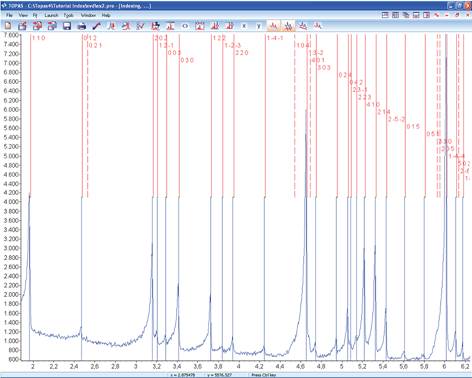The image size is (472, 378).
Task: Open the View menu
Action: point(23,15)
